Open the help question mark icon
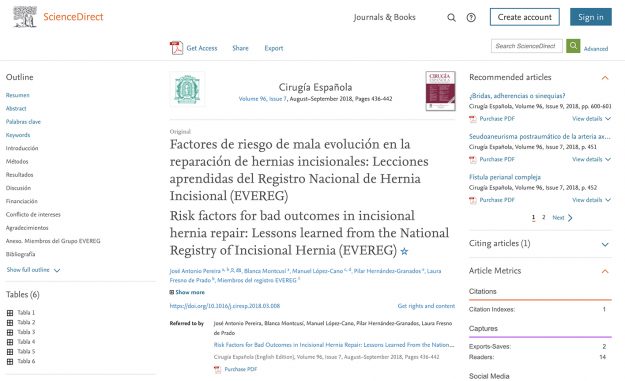625x381 pixels. (471, 18)
